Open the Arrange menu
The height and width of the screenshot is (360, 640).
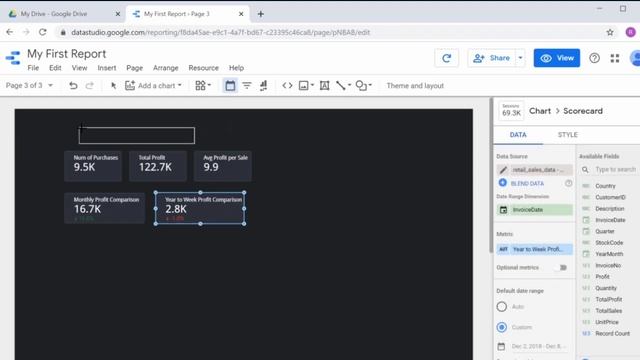(x=165, y=68)
